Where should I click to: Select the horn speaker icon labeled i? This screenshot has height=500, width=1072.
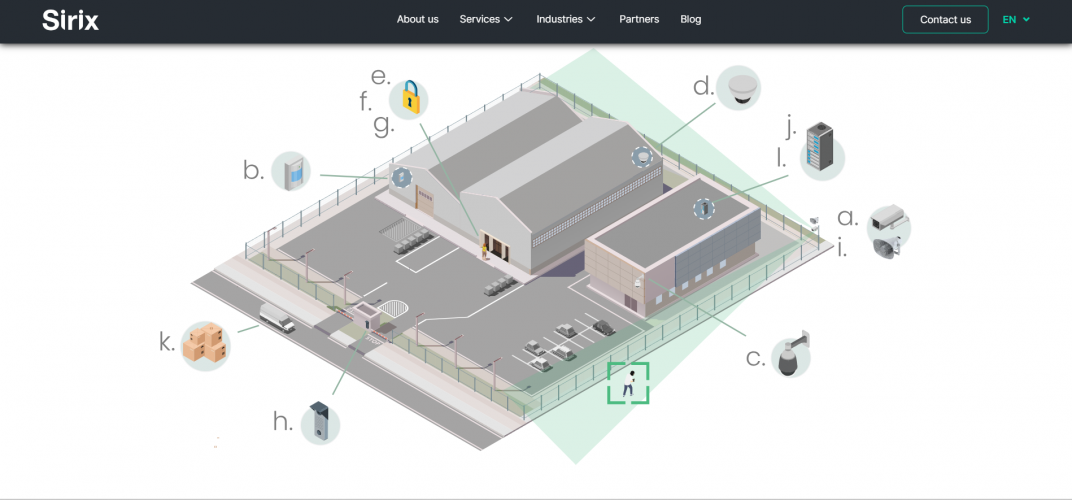point(887,246)
